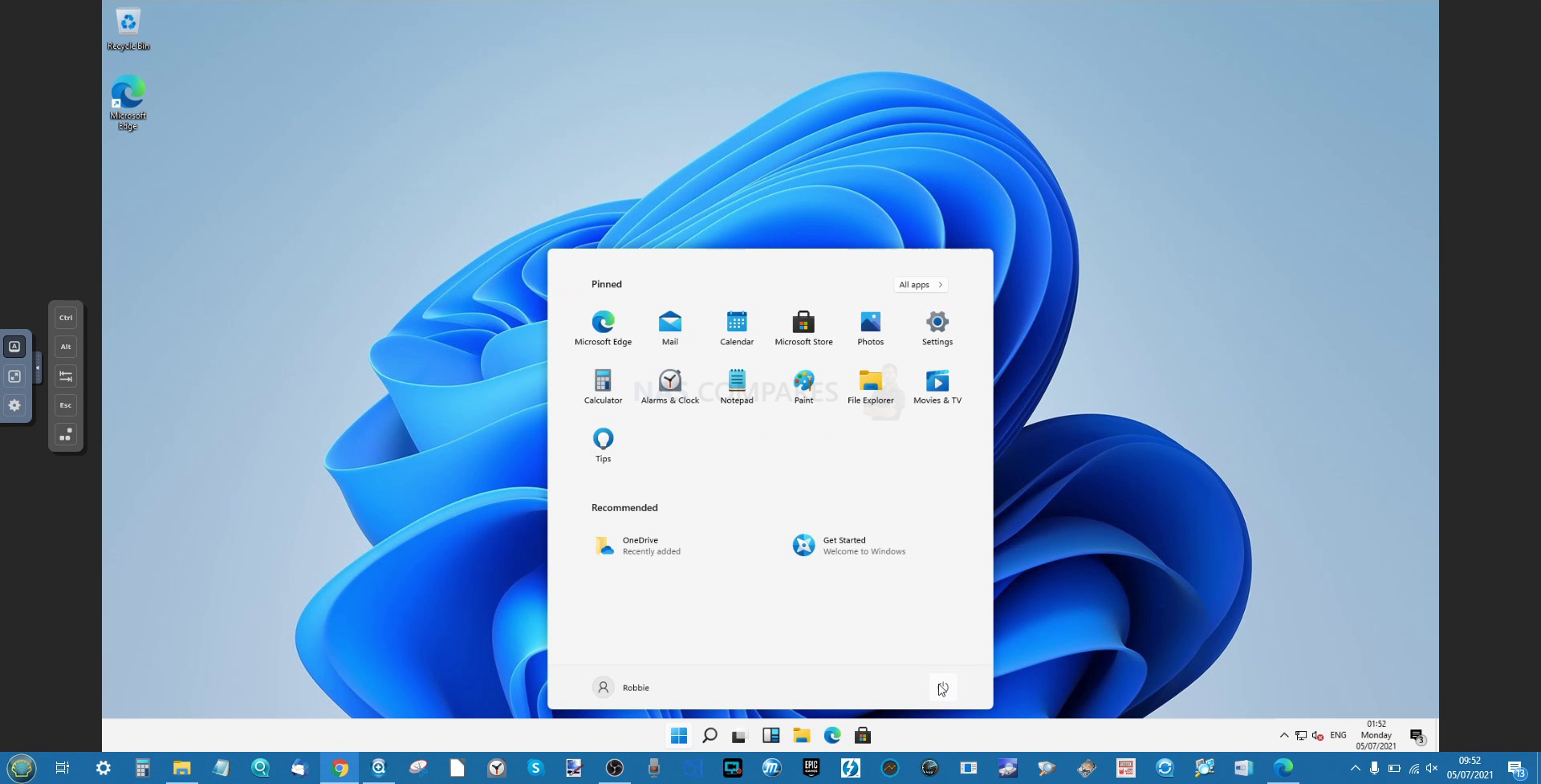Screen dimensions: 1541x784
Task: Click host tray muted speaker icon
Action: point(1432,768)
